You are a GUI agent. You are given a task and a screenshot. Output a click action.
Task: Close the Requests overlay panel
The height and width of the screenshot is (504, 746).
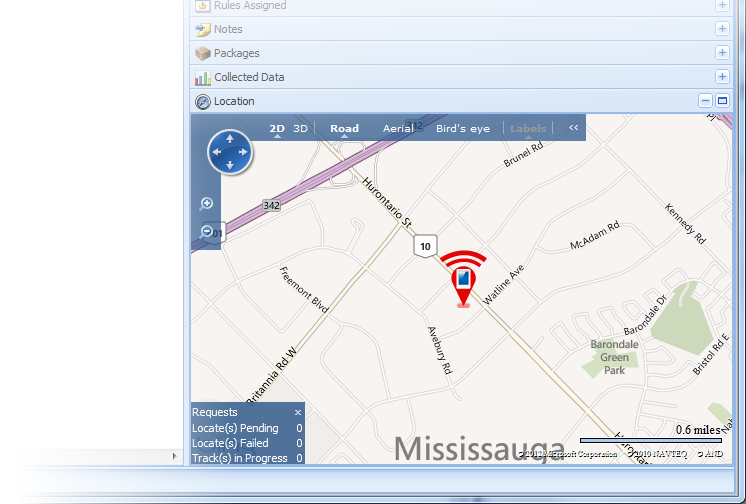pyautogui.click(x=298, y=413)
